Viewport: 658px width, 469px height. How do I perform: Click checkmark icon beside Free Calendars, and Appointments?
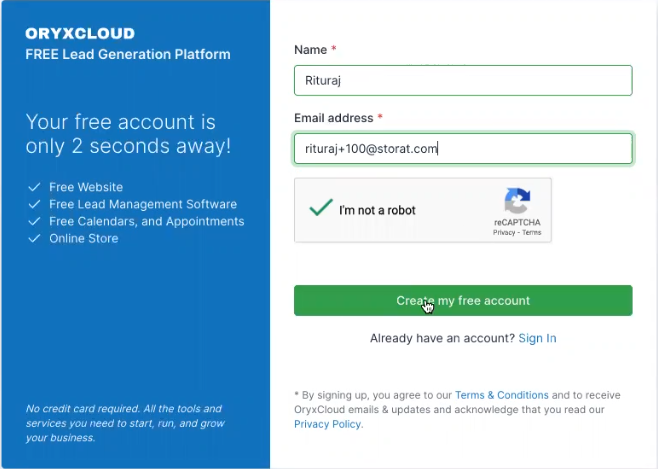(x=34, y=221)
